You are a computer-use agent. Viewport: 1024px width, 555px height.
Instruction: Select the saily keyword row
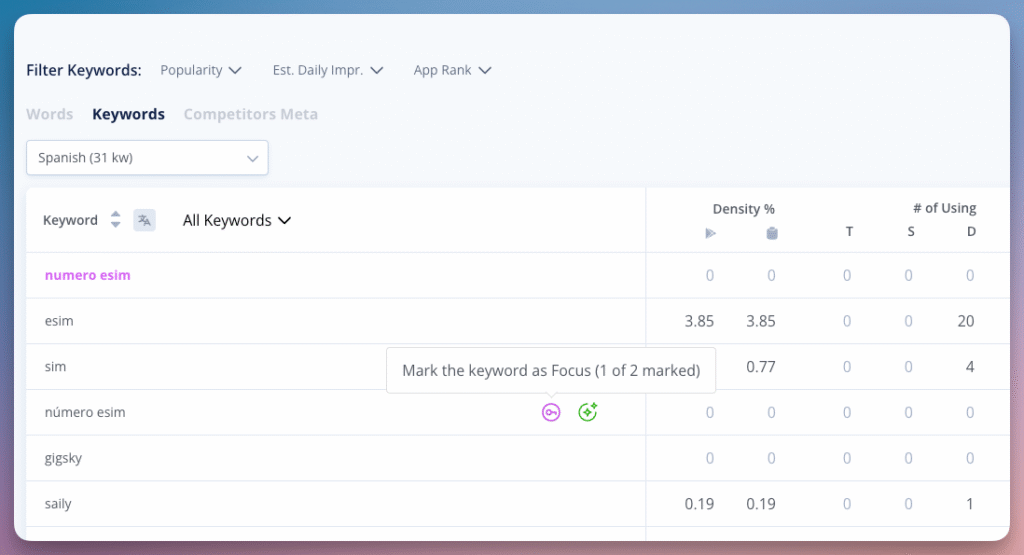[58, 504]
